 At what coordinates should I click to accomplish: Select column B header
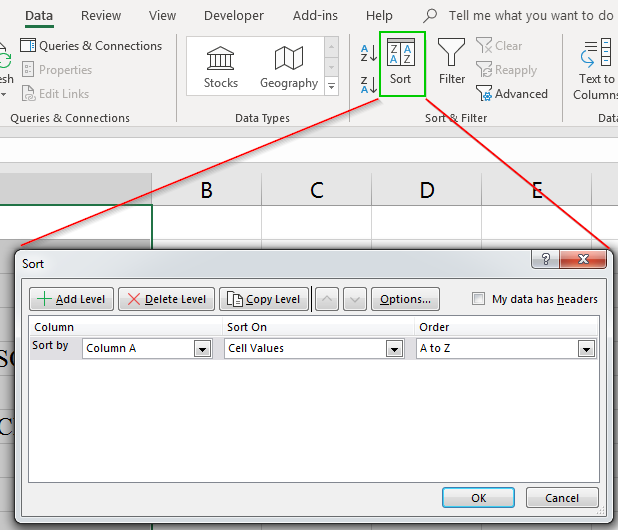207,190
